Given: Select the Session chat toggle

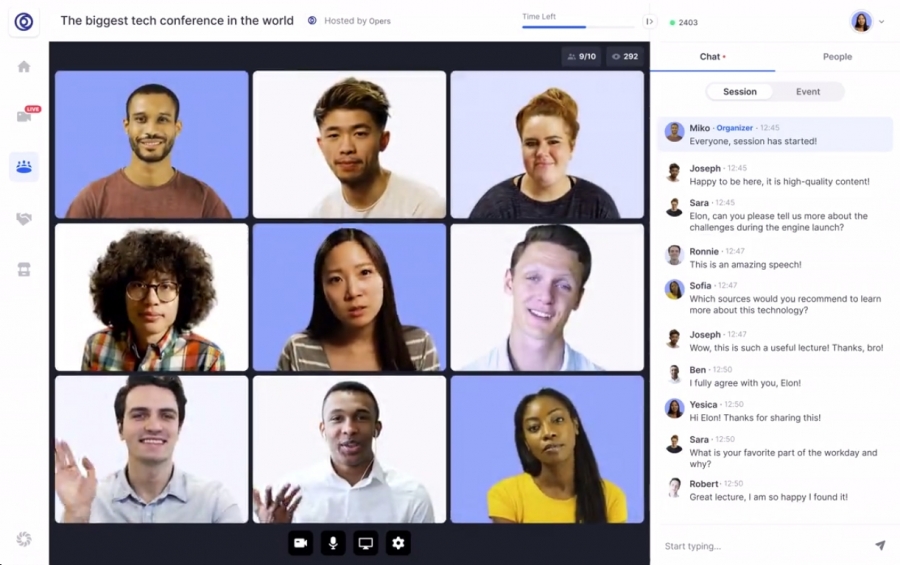Looking at the screenshot, I should [739, 91].
